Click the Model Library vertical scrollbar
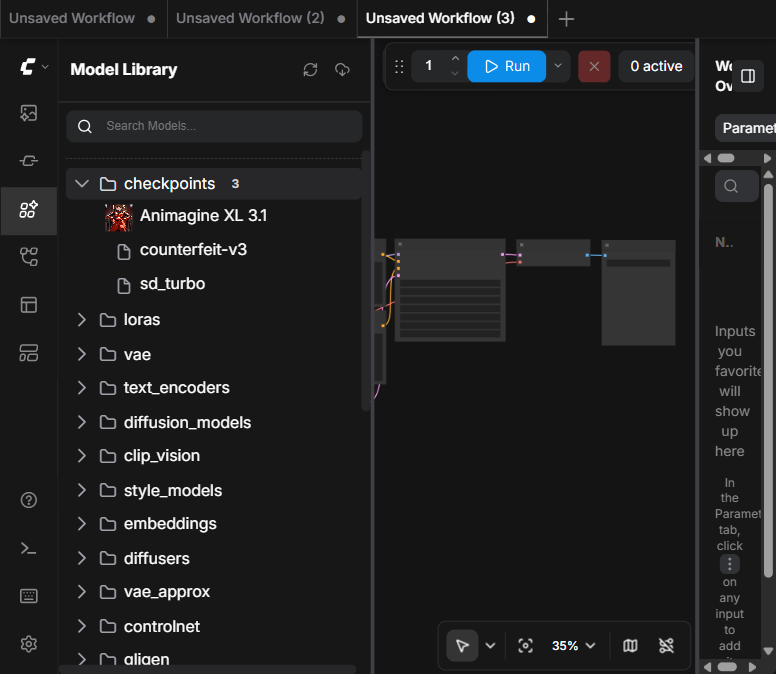The height and width of the screenshot is (674, 776). click(x=366, y=281)
